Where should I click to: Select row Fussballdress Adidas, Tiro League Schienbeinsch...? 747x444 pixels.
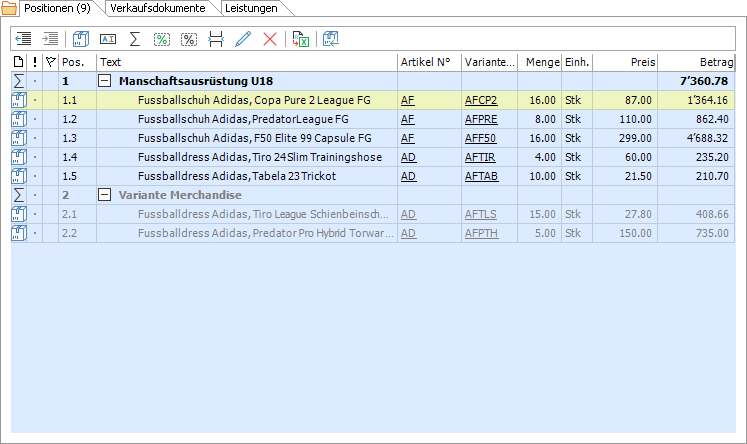[x=373, y=214]
